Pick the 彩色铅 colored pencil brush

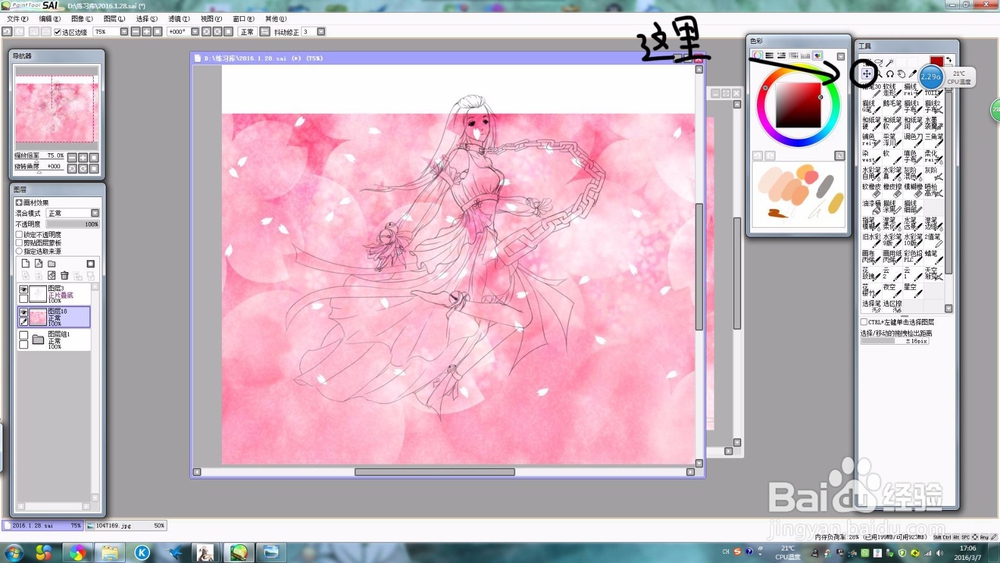tap(913, 258)
